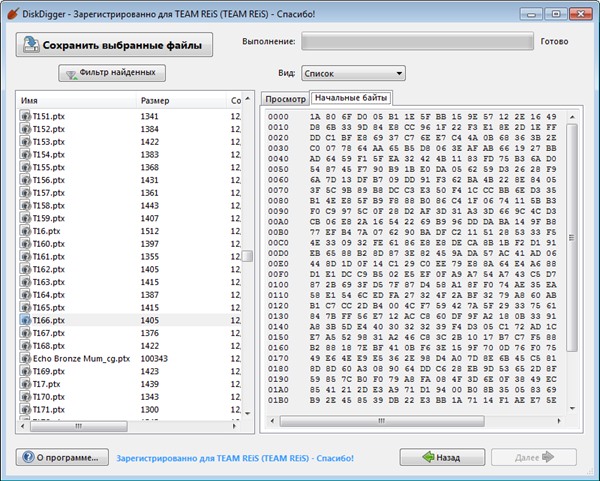
Task: Click the DiskDigger app icon in title bar
Action: point(11,10)
